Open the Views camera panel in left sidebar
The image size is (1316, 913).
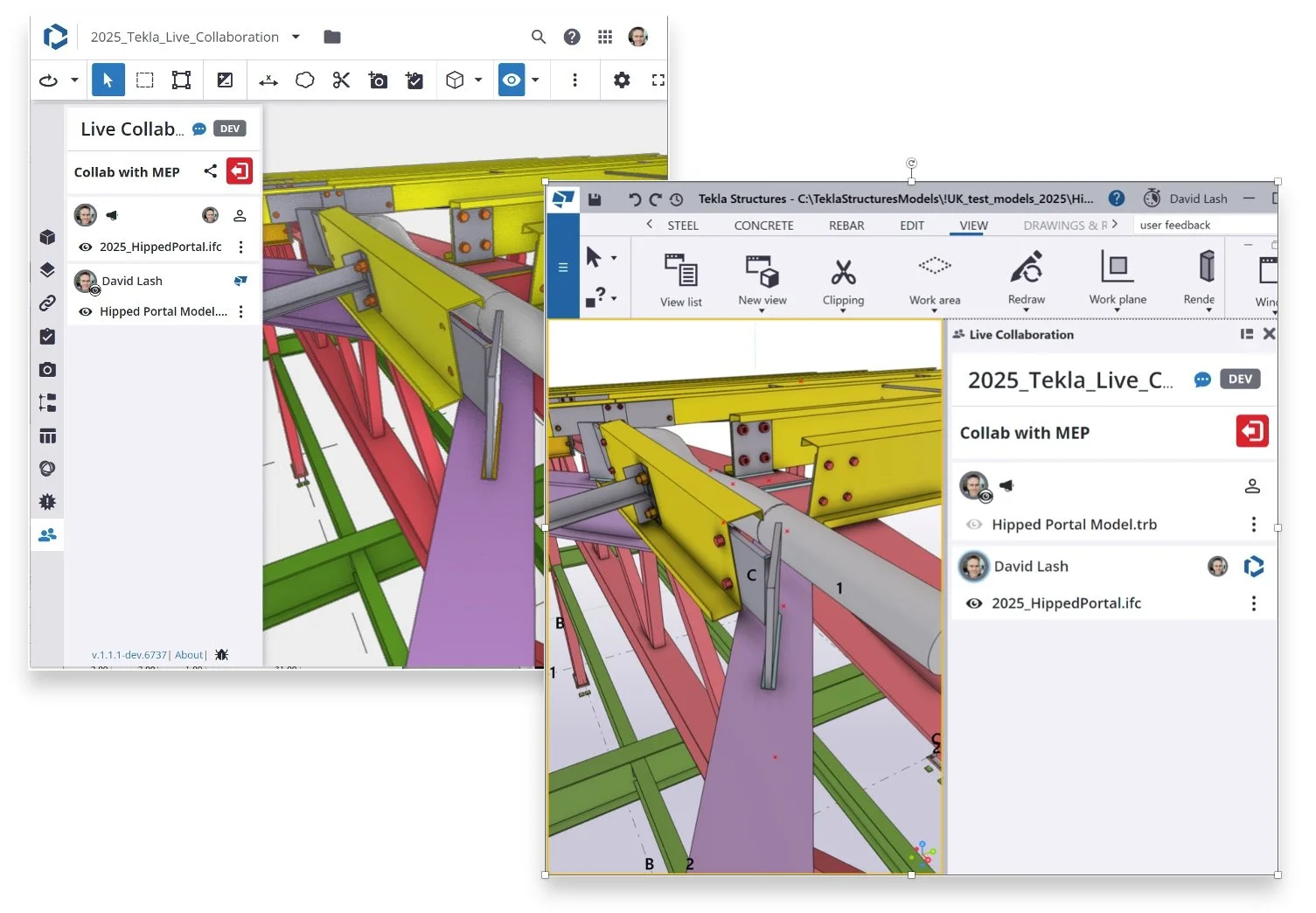pos(47,369)
